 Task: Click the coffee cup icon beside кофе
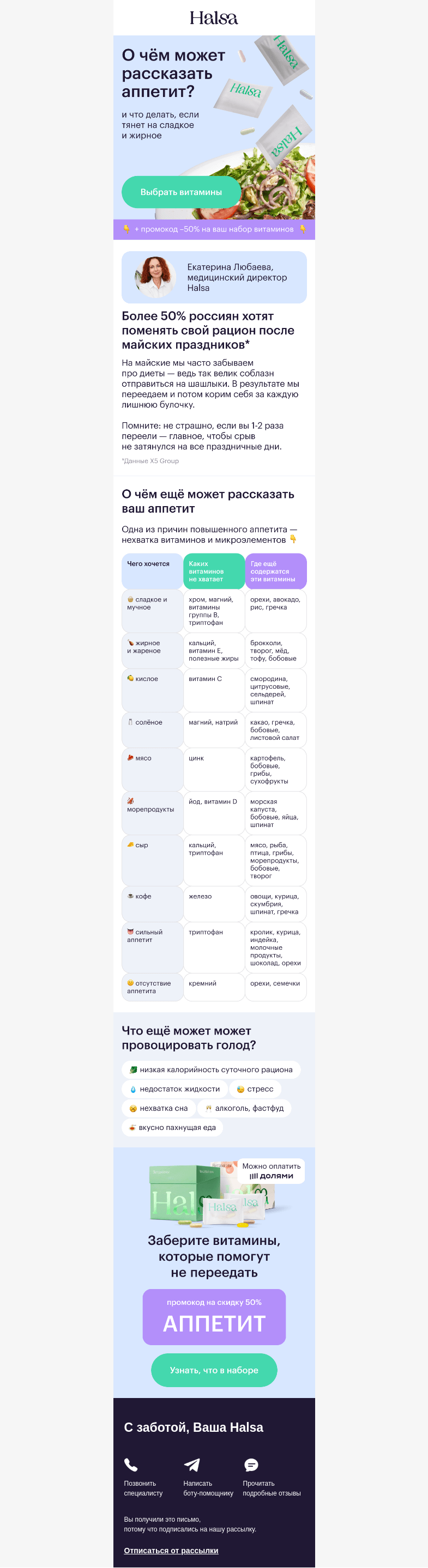click(x=130, y=896)
